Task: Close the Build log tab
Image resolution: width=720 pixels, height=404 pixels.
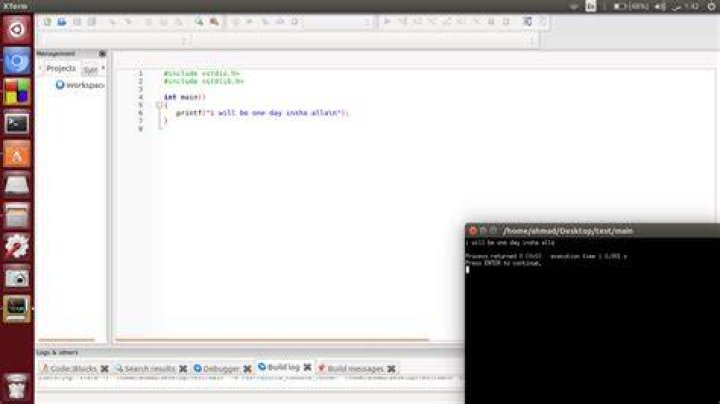Action: tap(307, 367)
